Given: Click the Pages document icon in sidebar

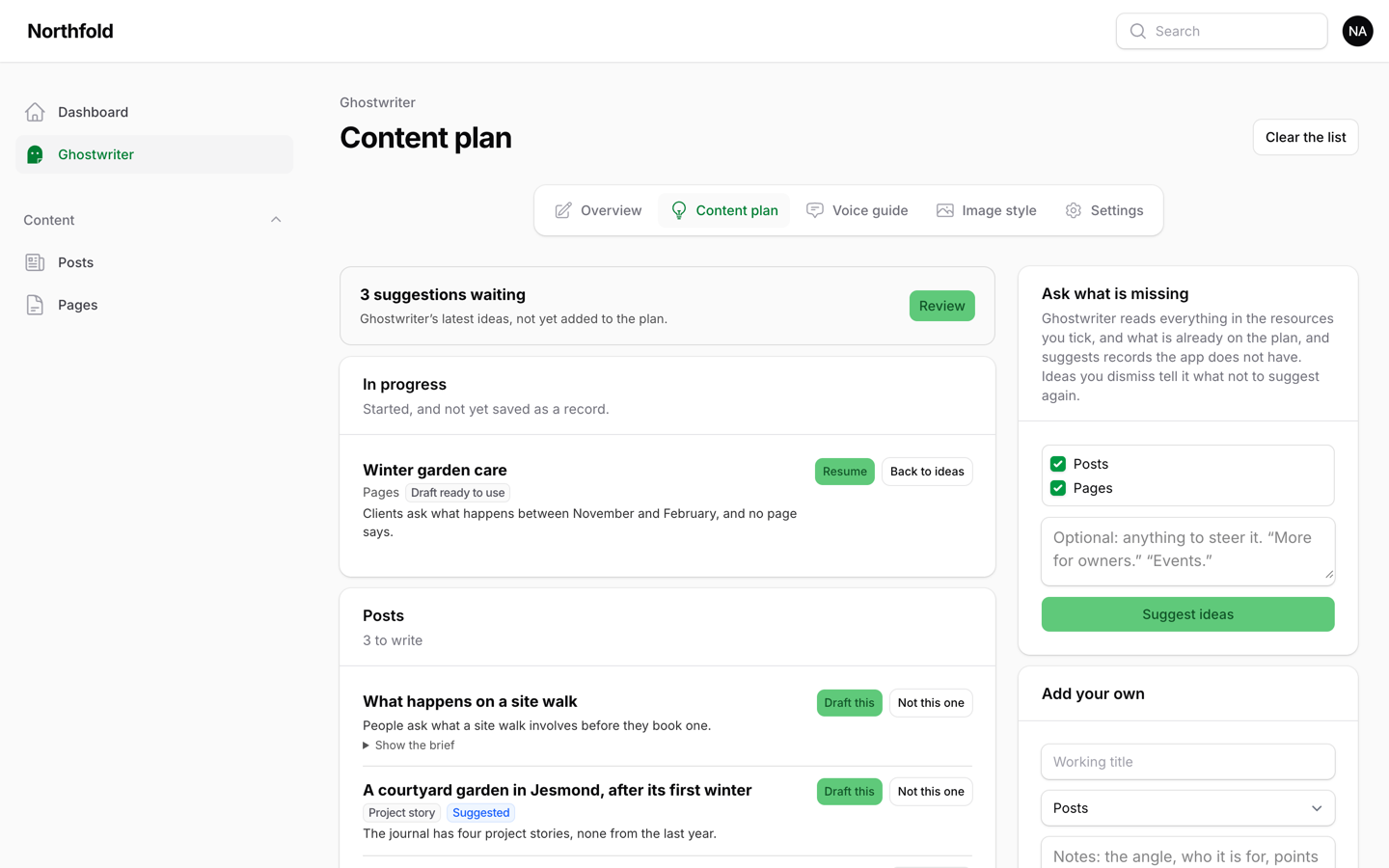Looking at the screenshot, I should [x=35, y=305].
